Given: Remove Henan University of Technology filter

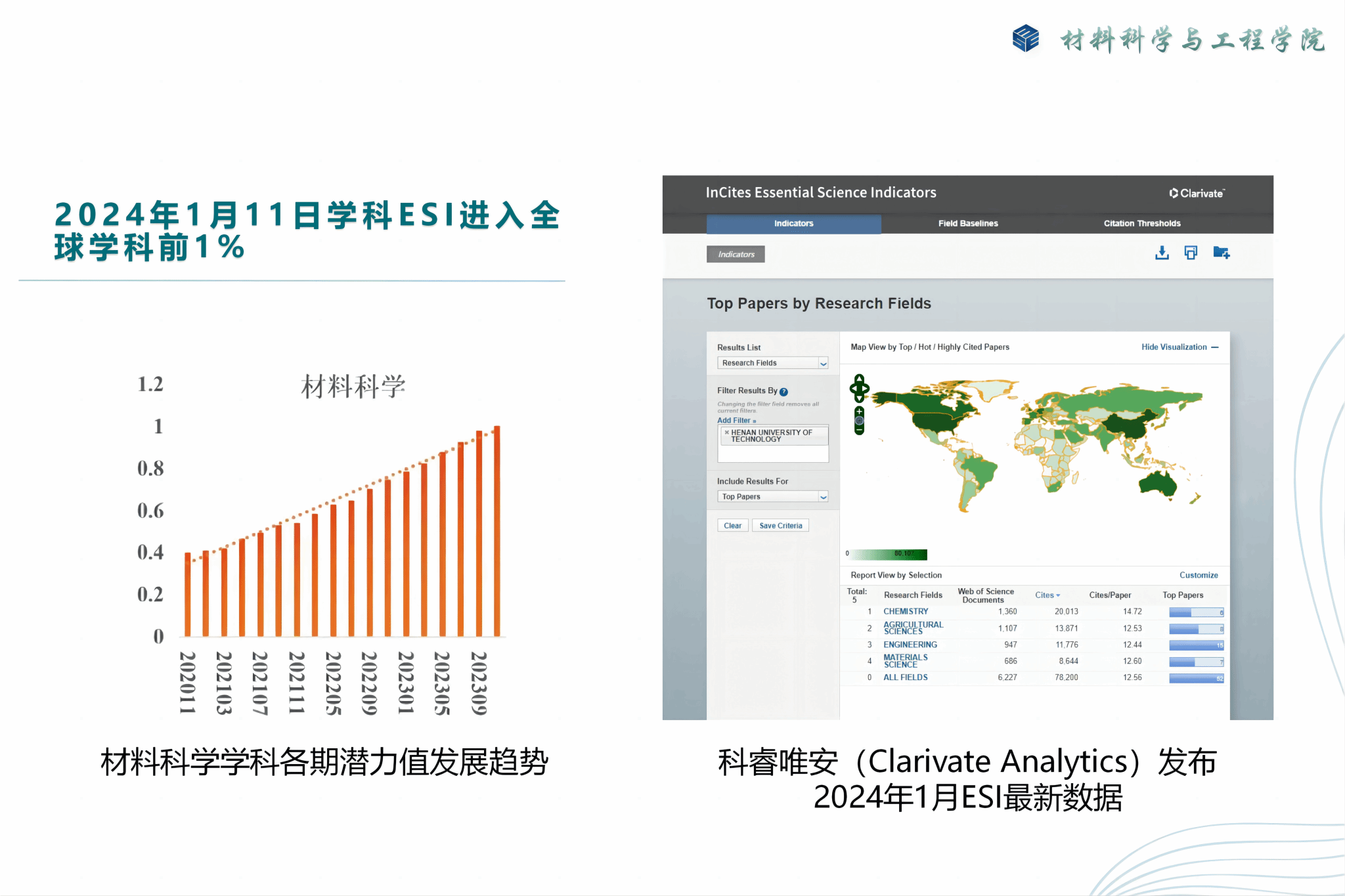Looking at the screenshot, I should (726, 433).
